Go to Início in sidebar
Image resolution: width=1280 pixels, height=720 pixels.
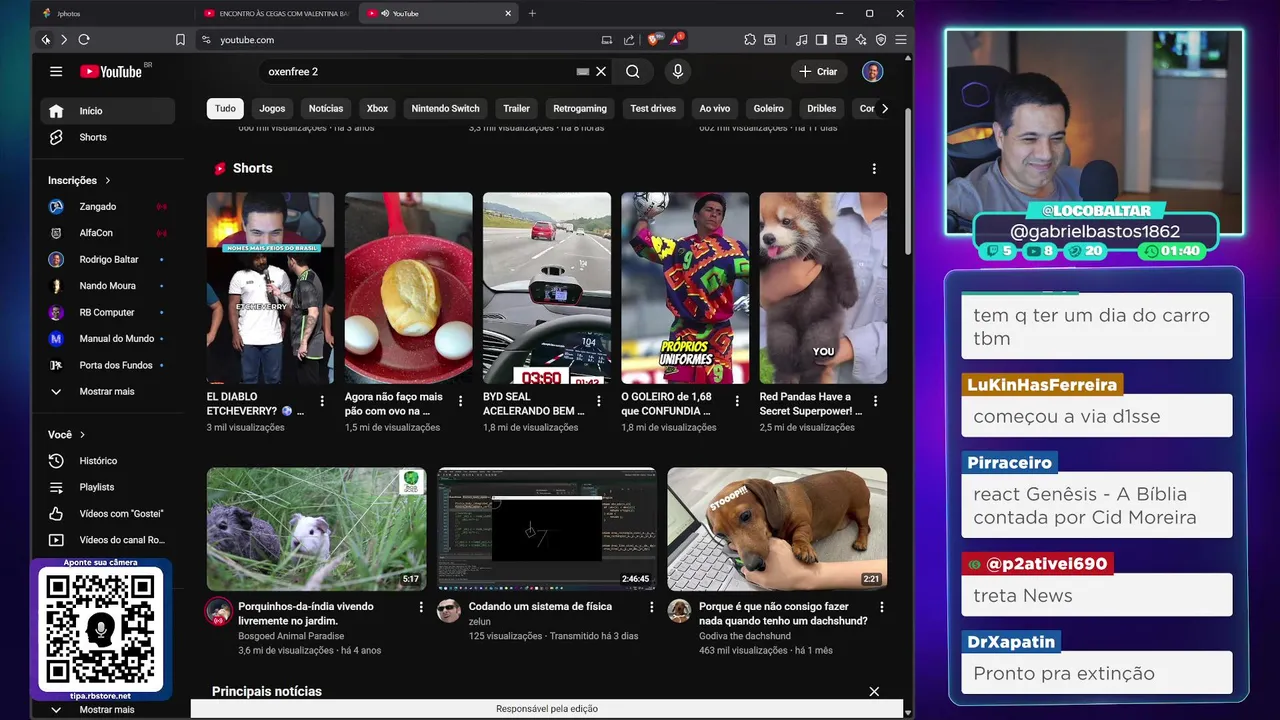(x=107, y=111)
